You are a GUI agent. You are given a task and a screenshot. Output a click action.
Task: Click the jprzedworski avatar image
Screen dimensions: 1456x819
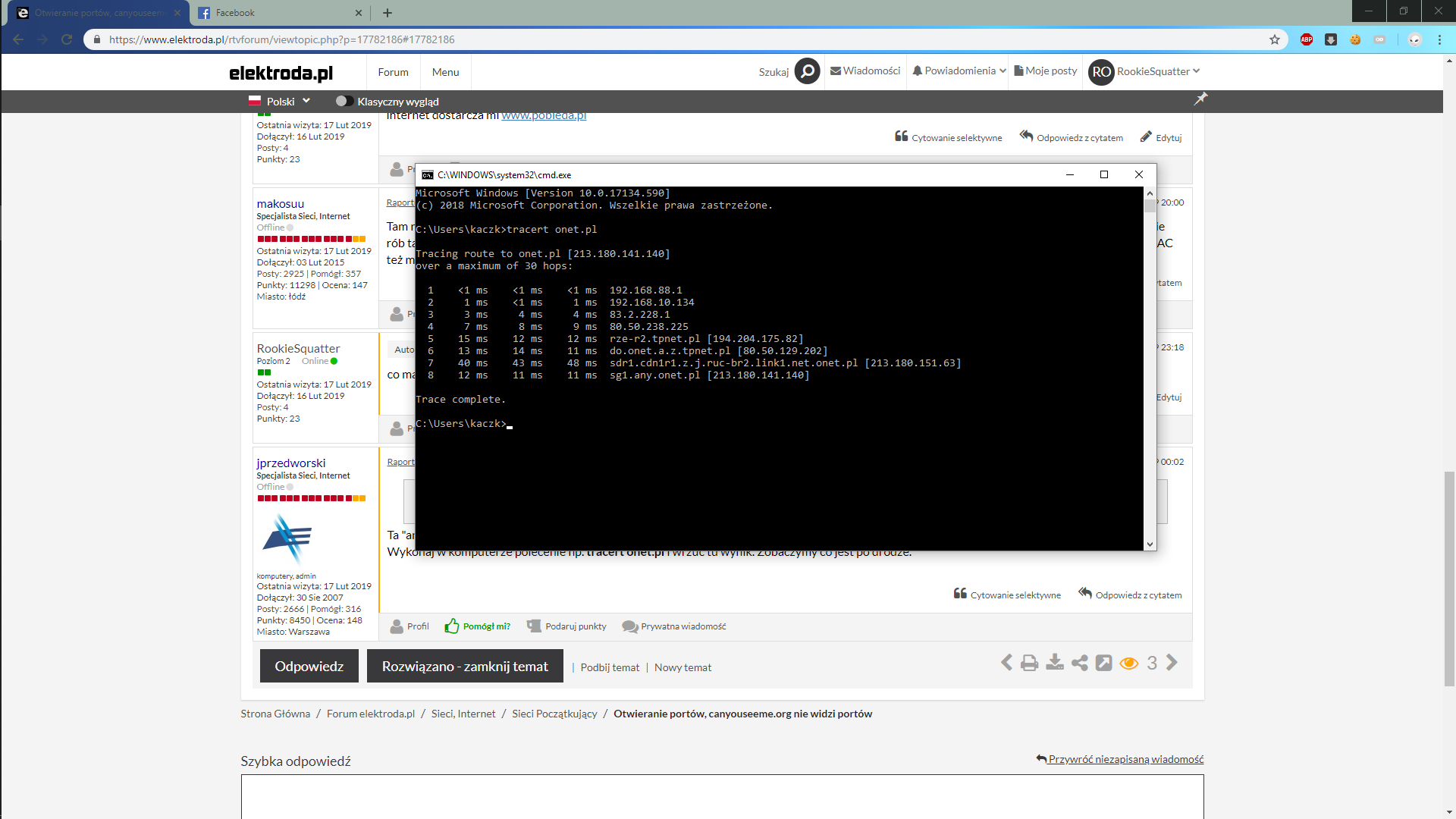tap(287, 538)
